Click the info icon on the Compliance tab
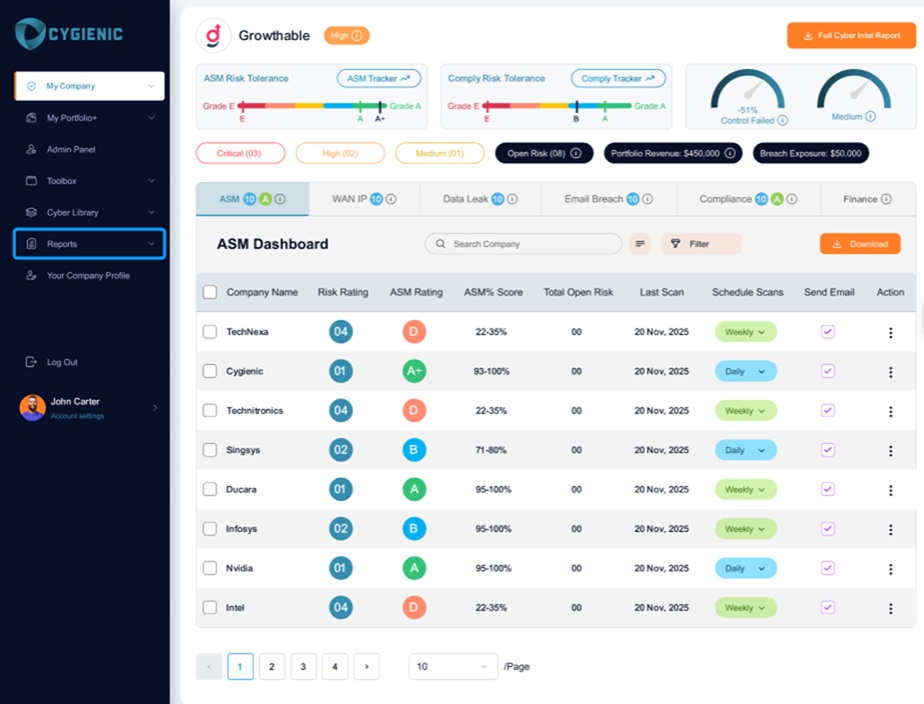 click(791, 199)
